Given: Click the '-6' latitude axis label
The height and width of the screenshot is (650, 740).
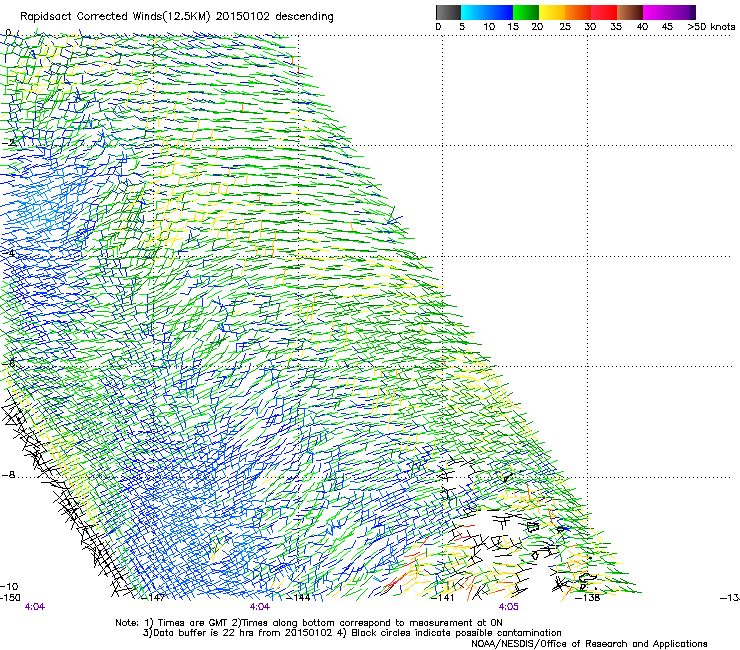Looking at the screenshot, I should point(8,363).
